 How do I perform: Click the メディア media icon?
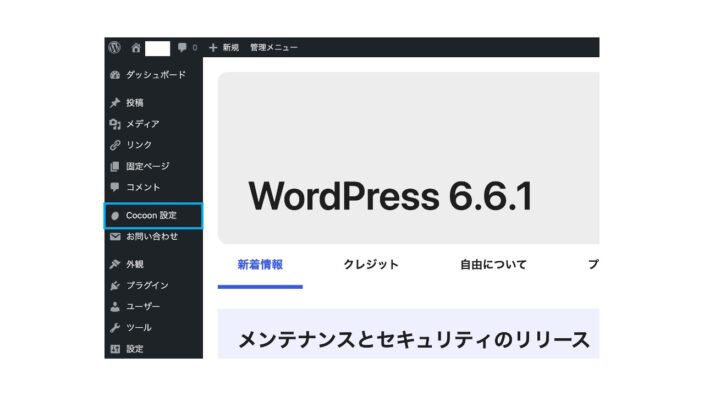[115, 124]
